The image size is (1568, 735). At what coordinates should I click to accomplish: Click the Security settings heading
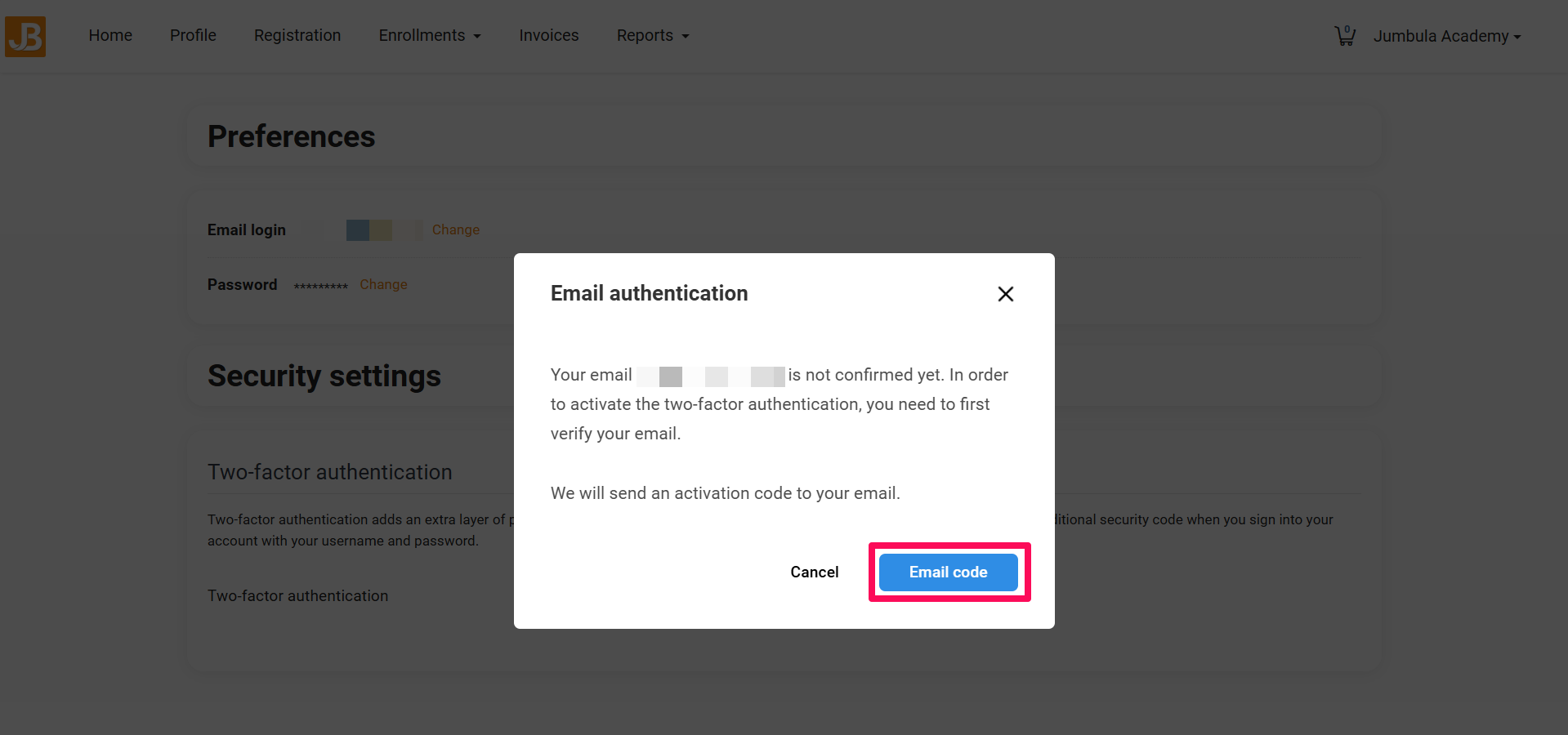tap(324, 376)
